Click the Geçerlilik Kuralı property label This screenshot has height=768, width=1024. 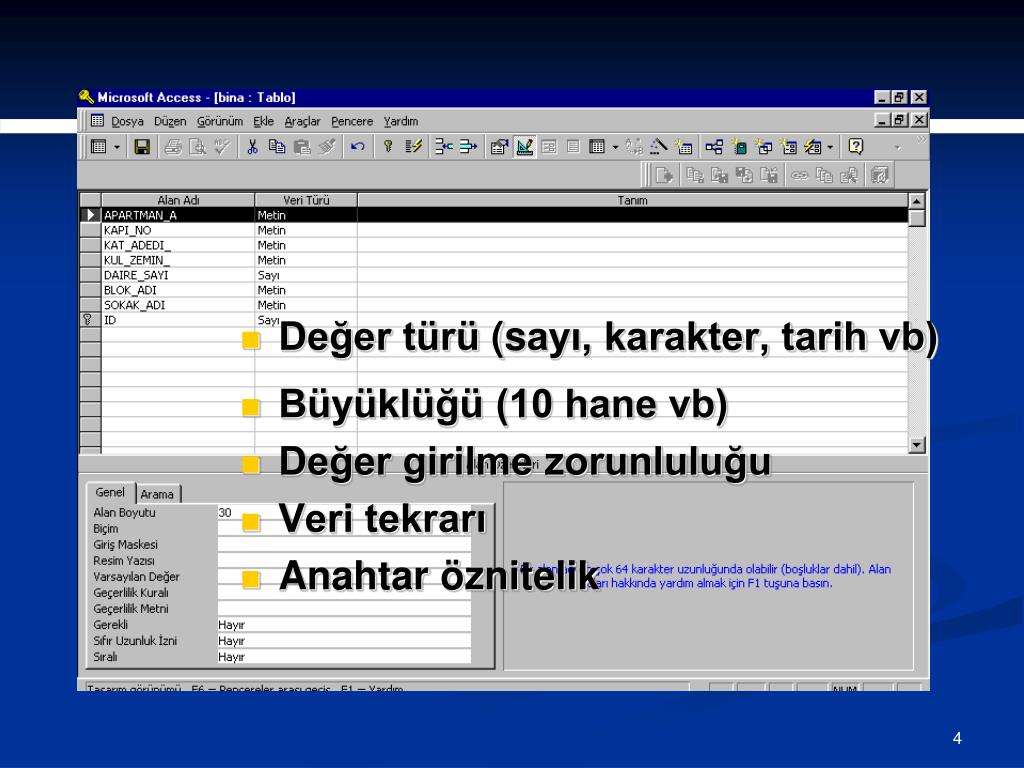(x=131, y=593)
